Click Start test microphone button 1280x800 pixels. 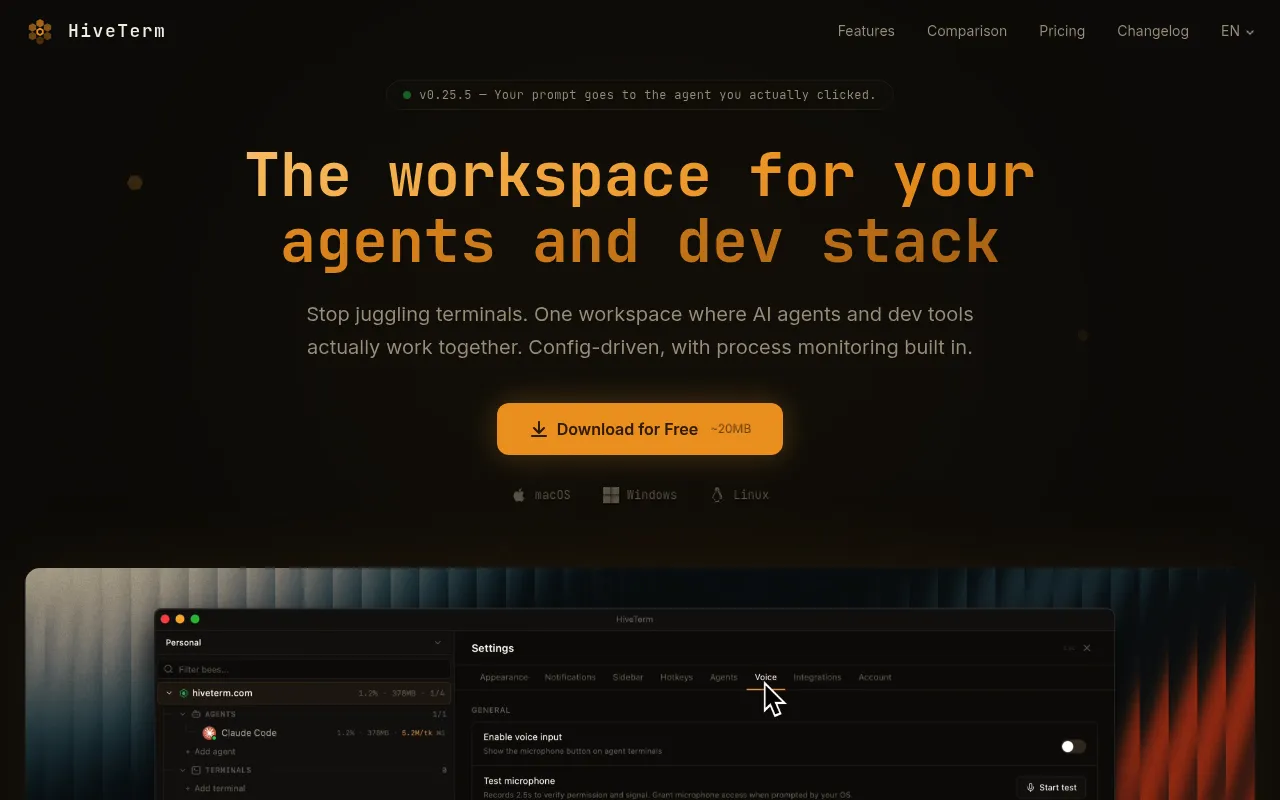coord(1051,787)
